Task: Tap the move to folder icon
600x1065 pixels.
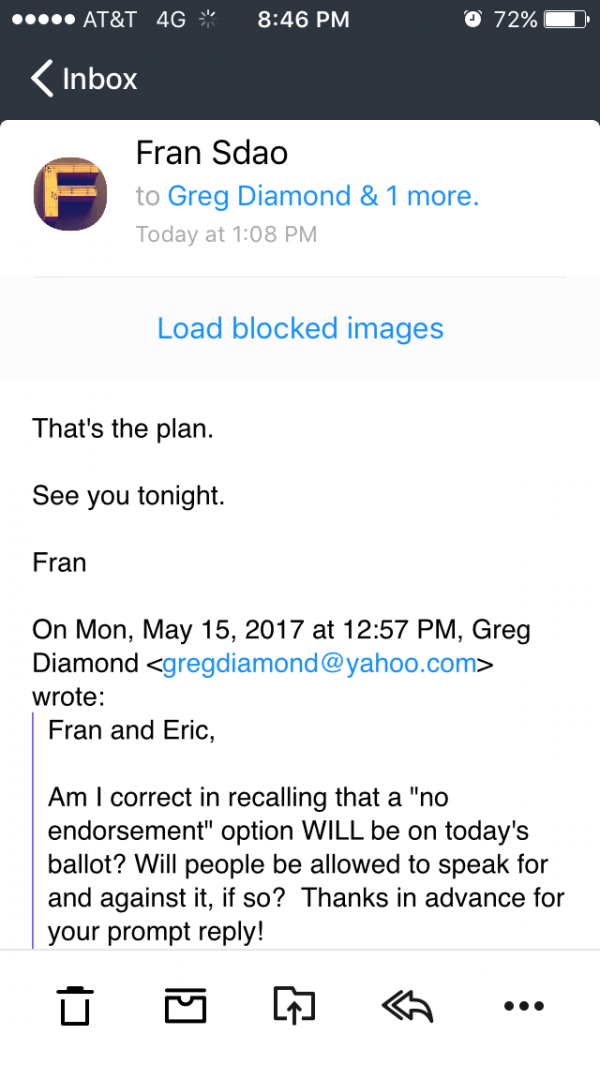Action: (294, 1005)
